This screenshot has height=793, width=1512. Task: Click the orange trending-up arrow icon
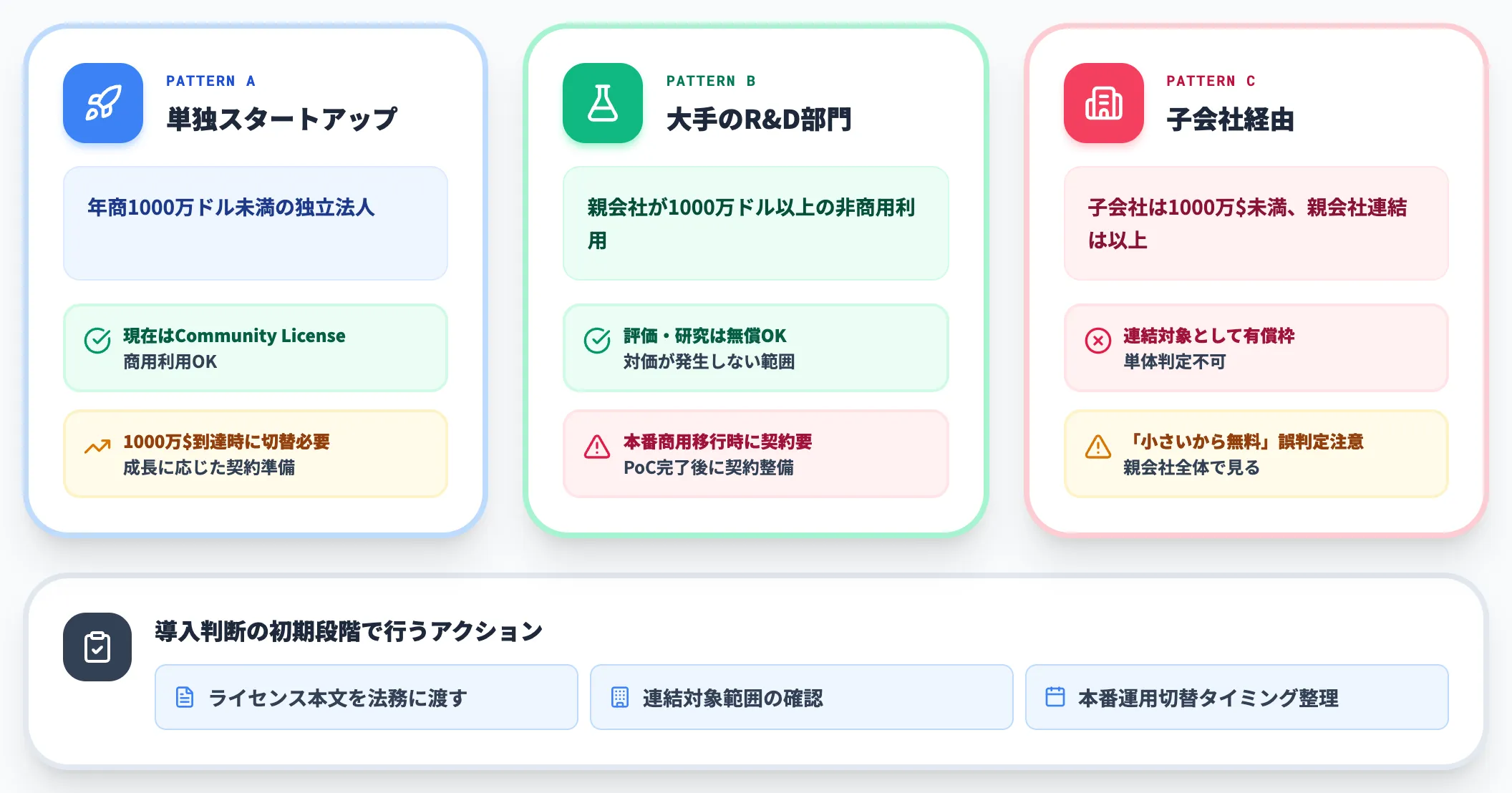tap(97, 447)
